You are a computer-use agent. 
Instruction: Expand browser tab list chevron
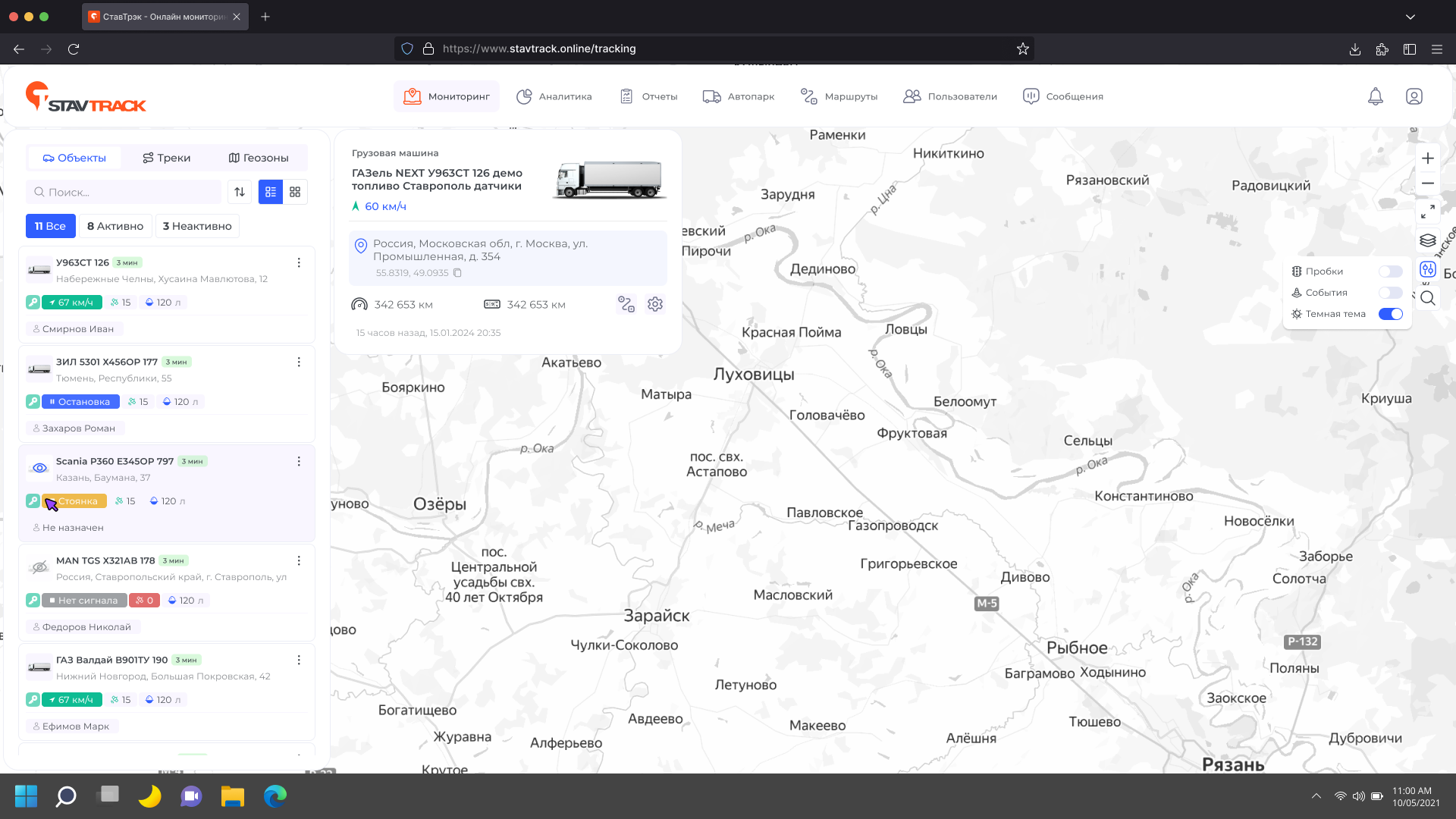(x=1410, y=17)
